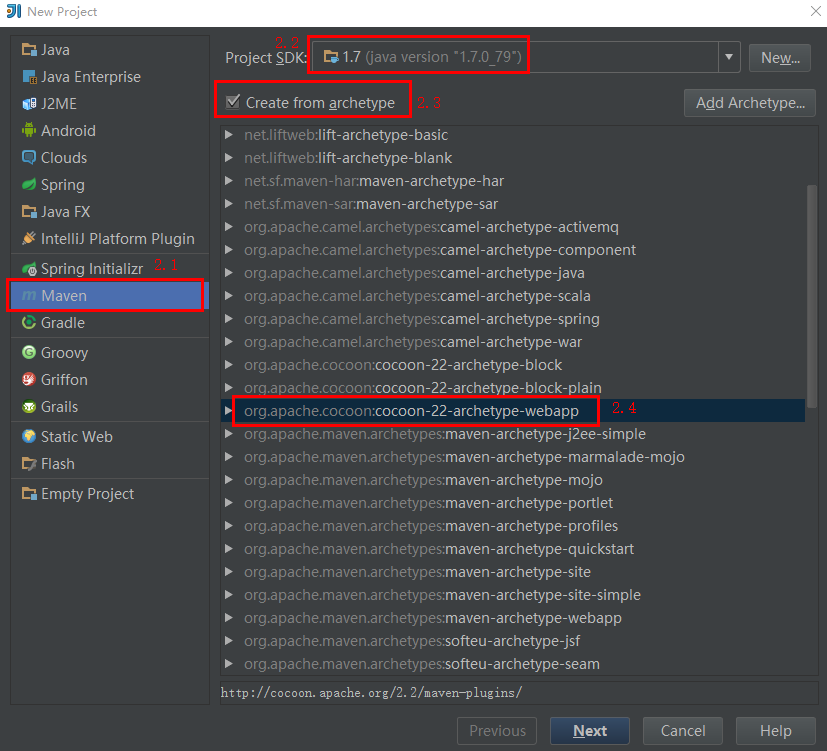Toggle the Create from archetype checkbox
The height and width of the screenshot is (751, 827).
pos(233,102)
